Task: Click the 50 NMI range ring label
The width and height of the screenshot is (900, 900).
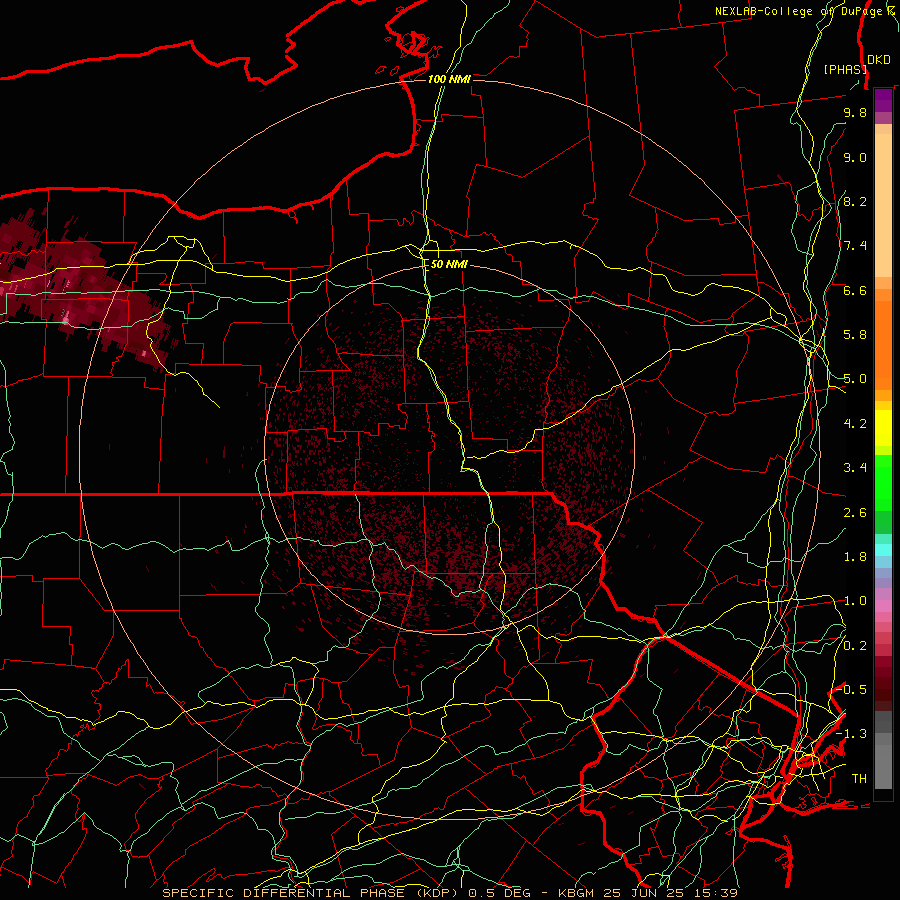Action: (449, 264)
